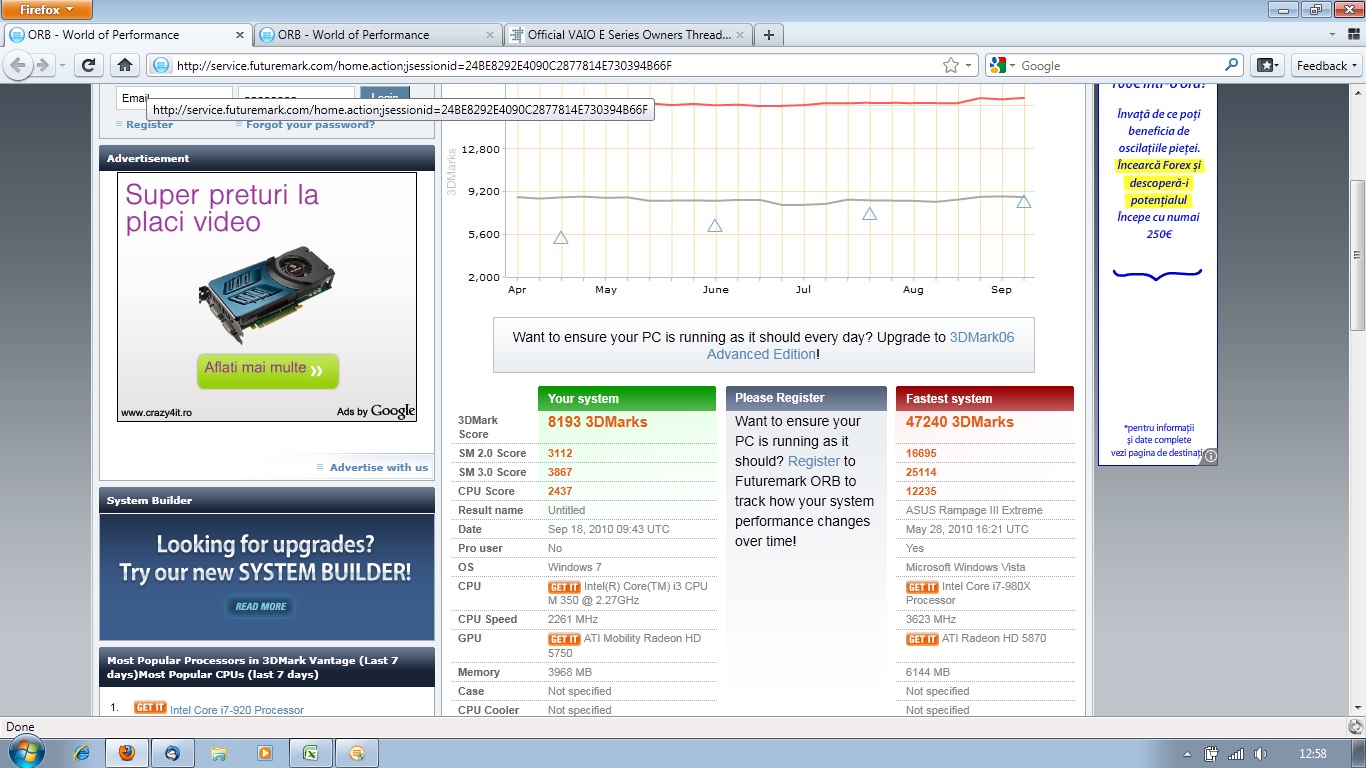Click the search magnifier icon

[1232, 65]
